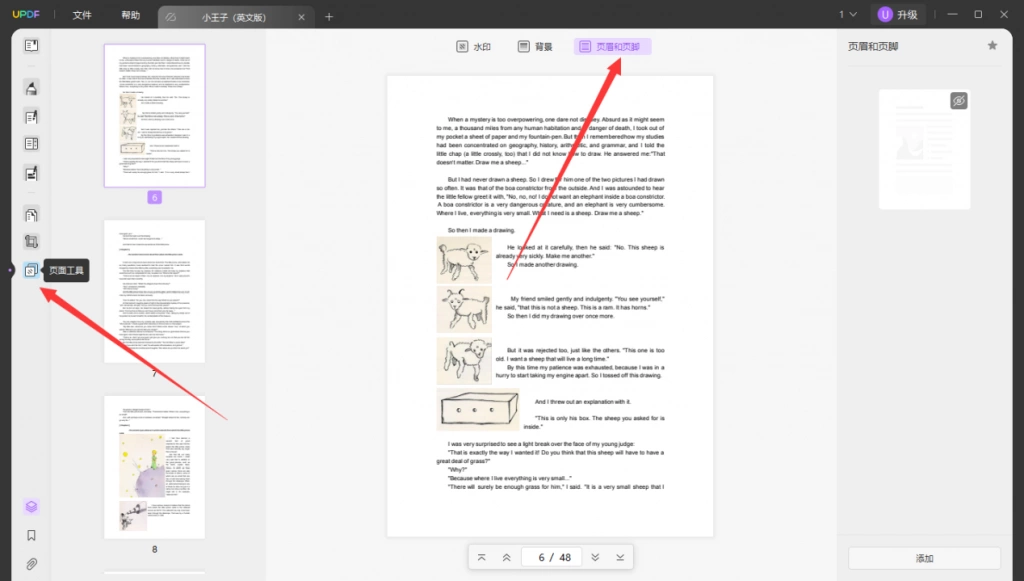Toggle the hidden-eye icon on template preview
1024x581 pixels.
point(959,101)
